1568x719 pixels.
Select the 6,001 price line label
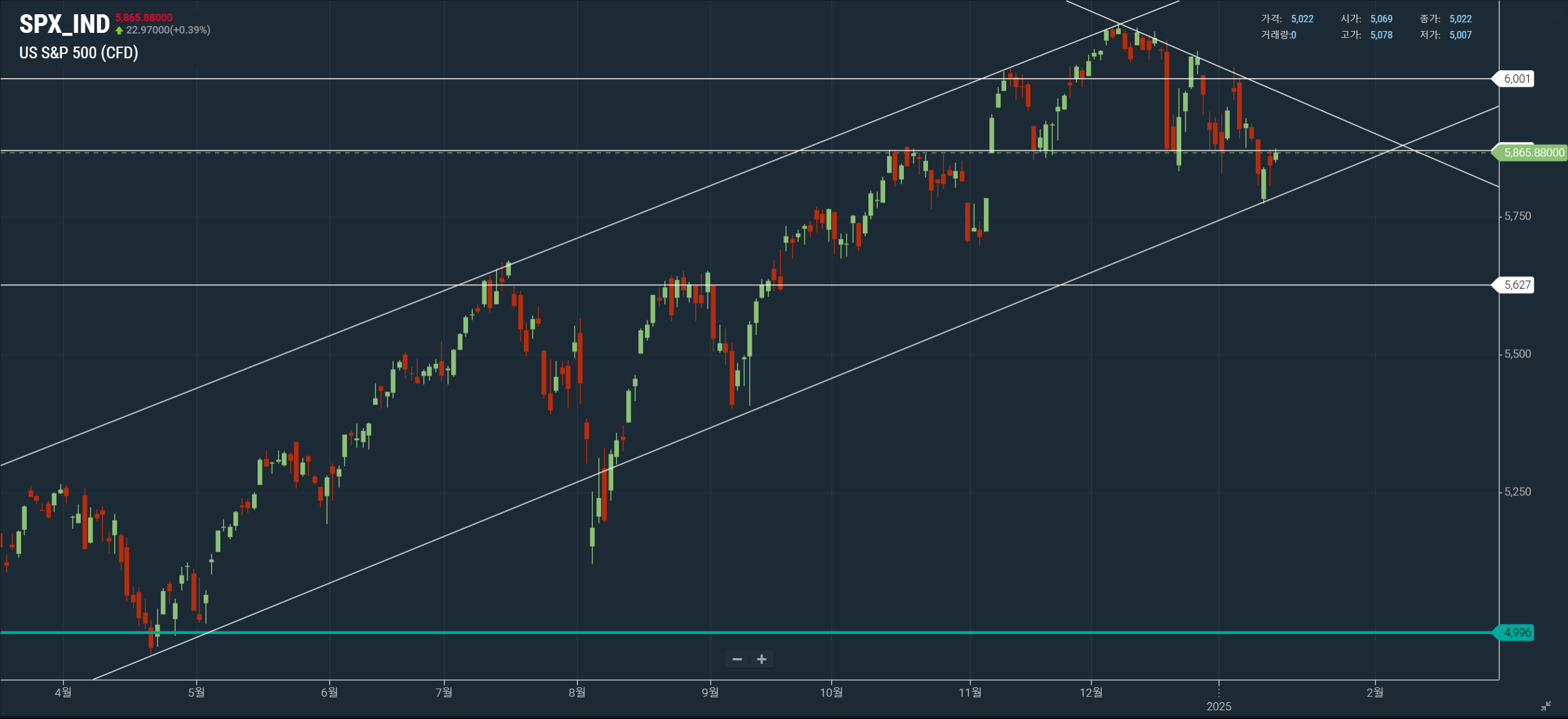[x=1516, y=79]
